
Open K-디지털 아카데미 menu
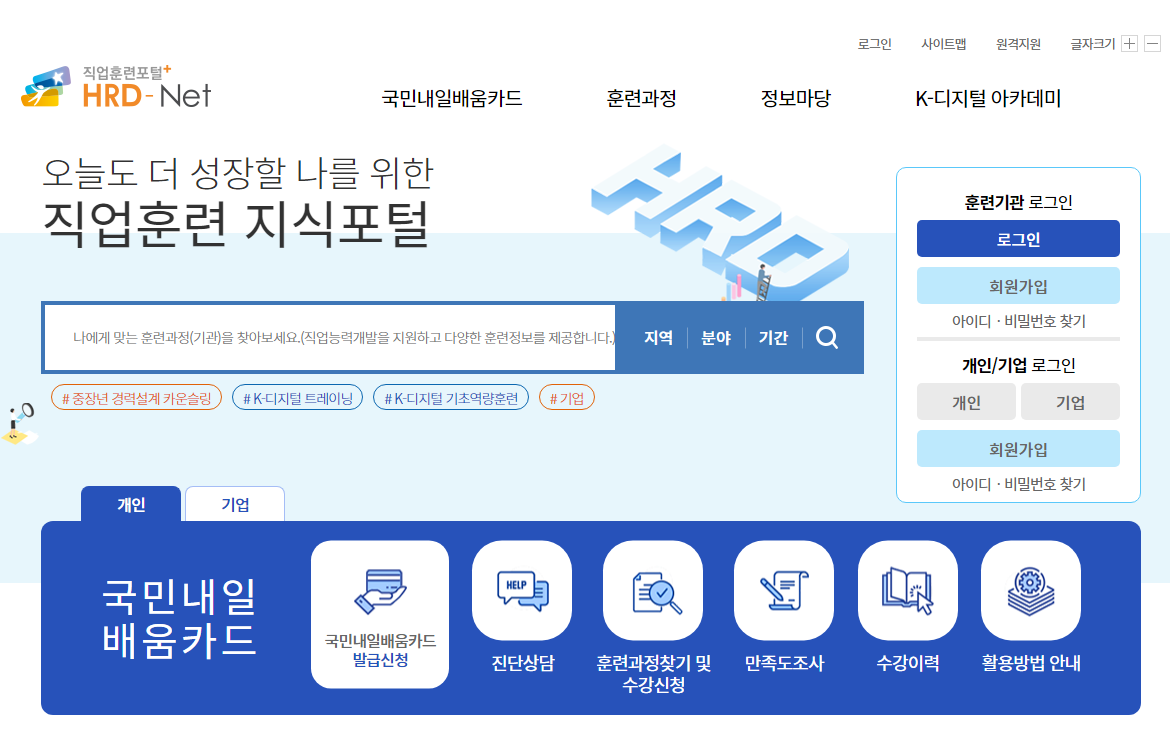(988, 99)
